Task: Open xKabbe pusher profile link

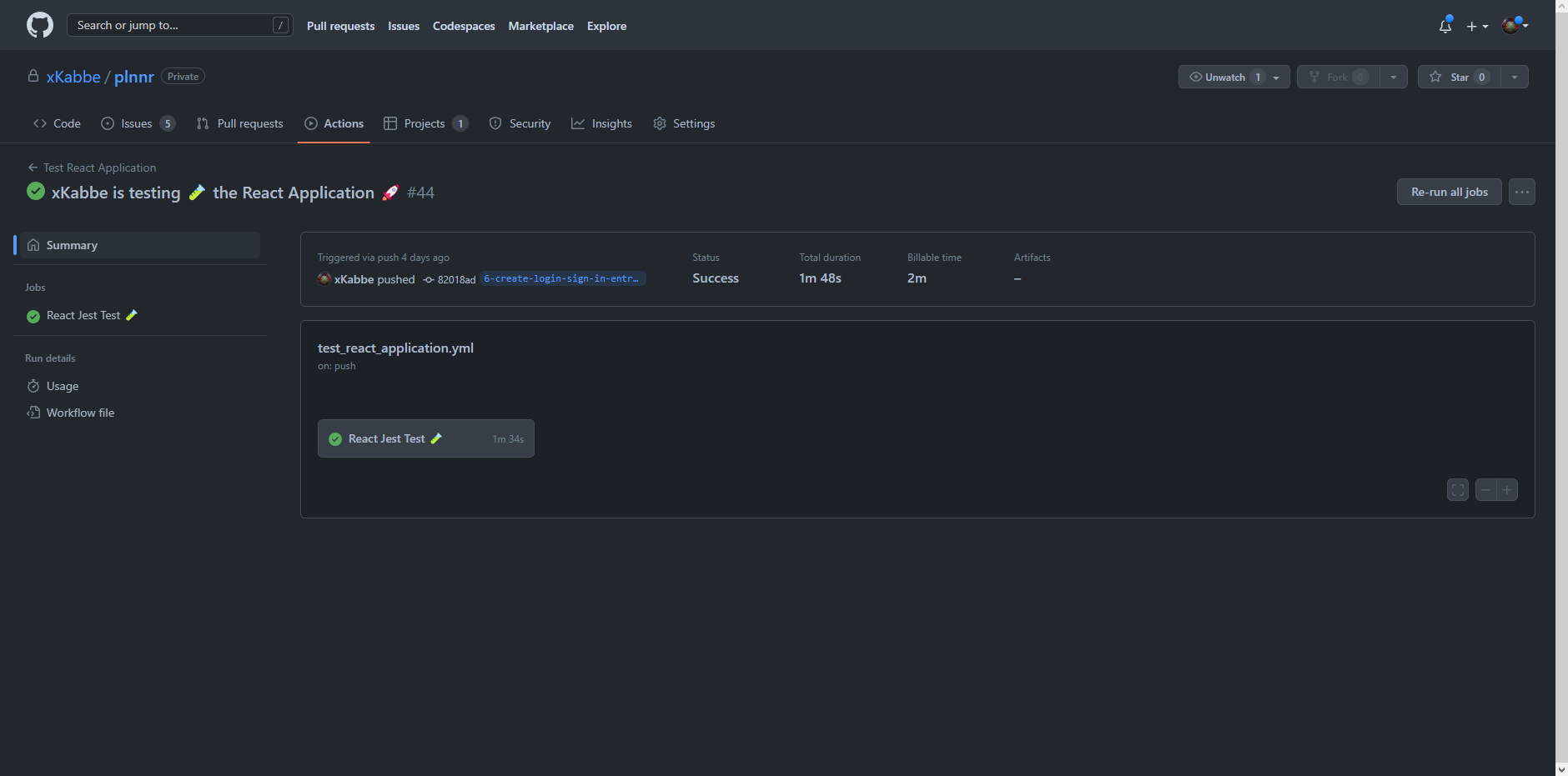Action: coord(354,279)
